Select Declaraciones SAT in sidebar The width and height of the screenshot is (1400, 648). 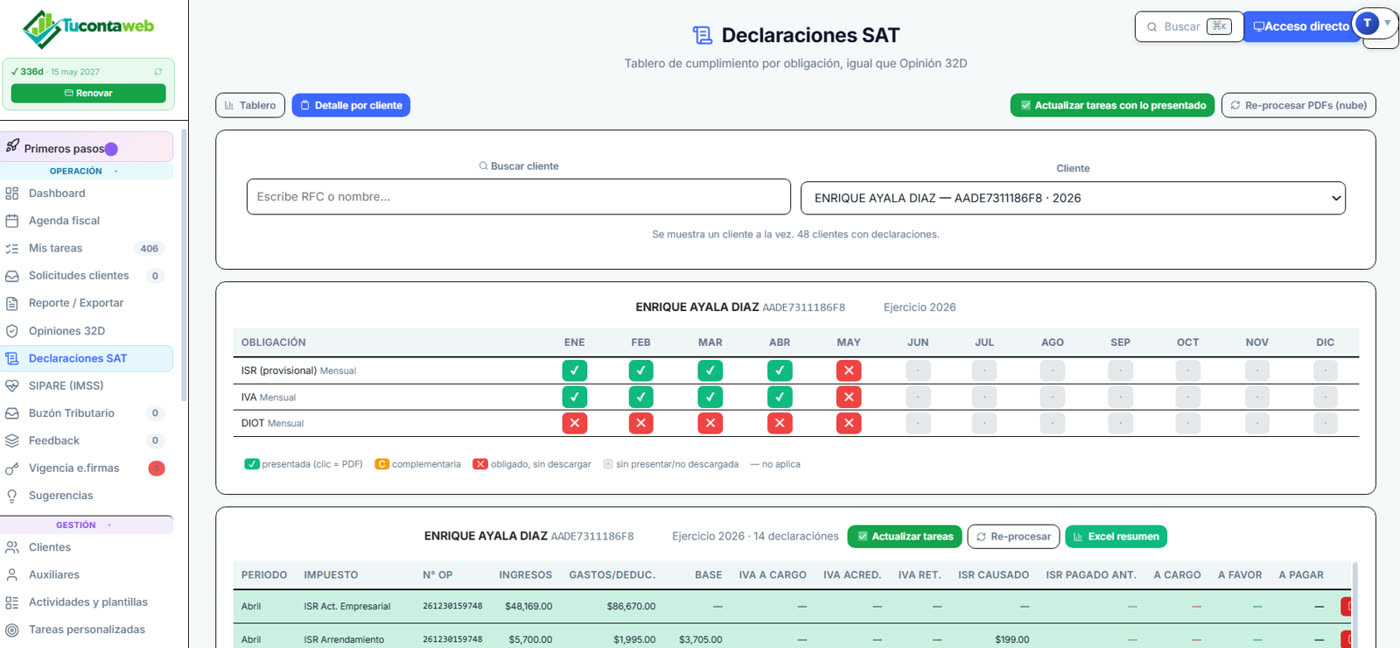pos(87,358)
